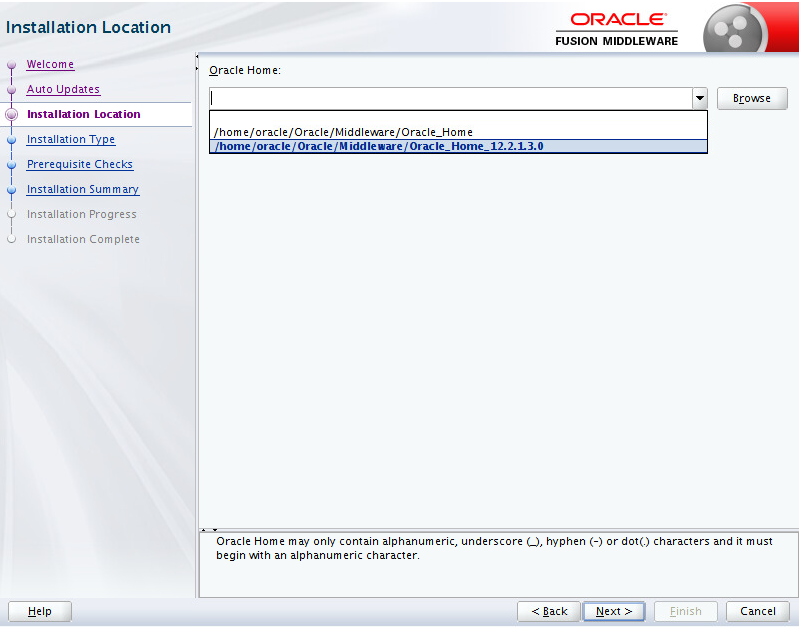Proceed with the Next button

[x=614, y=611]
